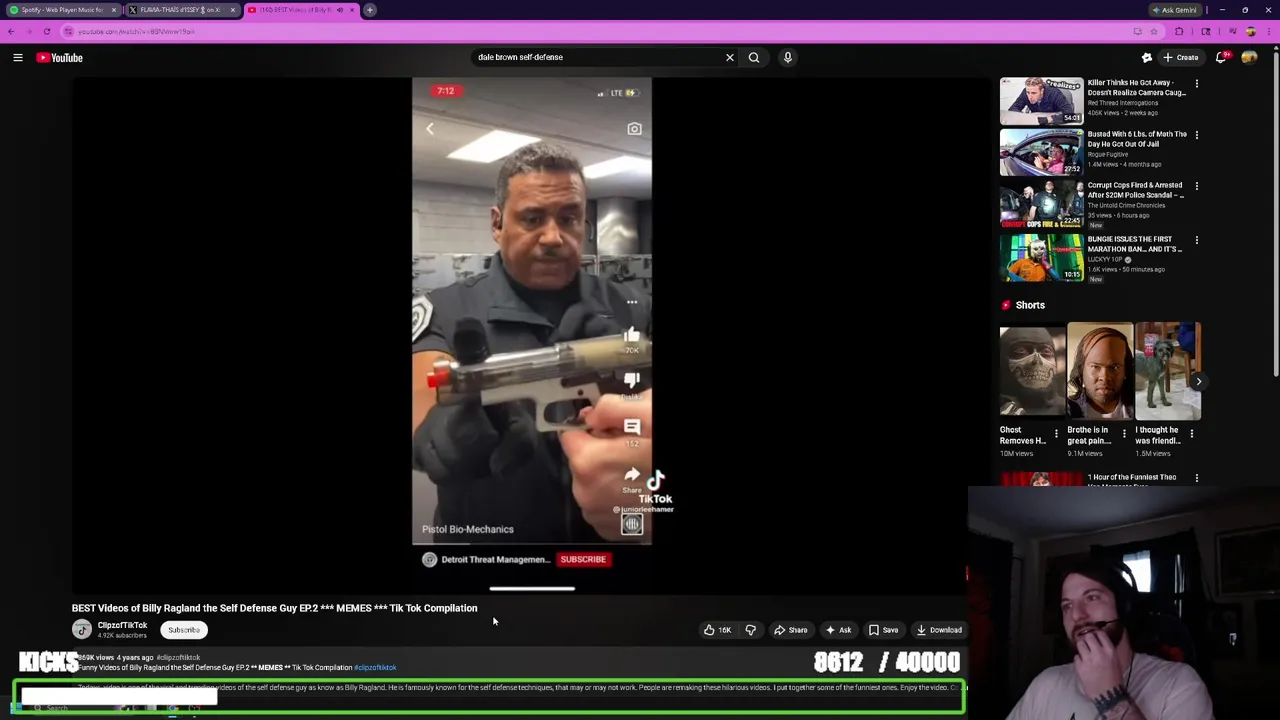Open the Ask button under the video
The height and width of the screenshot is (720, 1280).
[838, 630]
